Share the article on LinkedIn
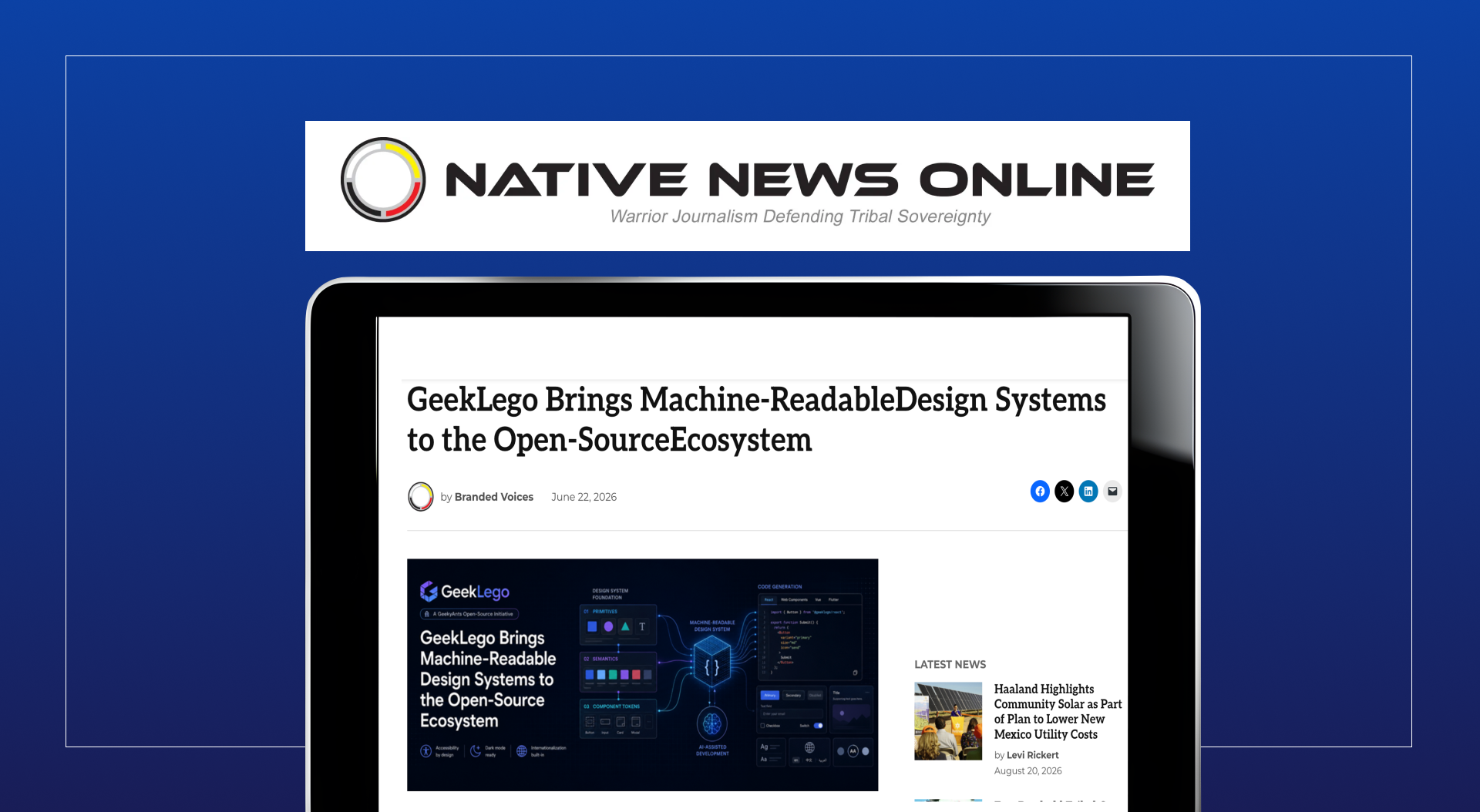This screenshot has height=812, width=1480. coord(1088,492)
